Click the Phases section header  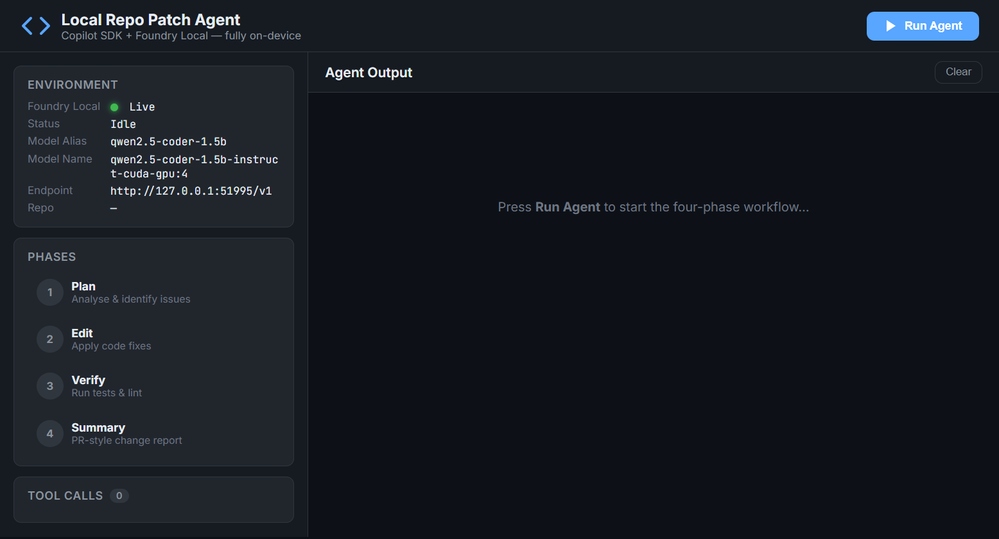[52, 257]
